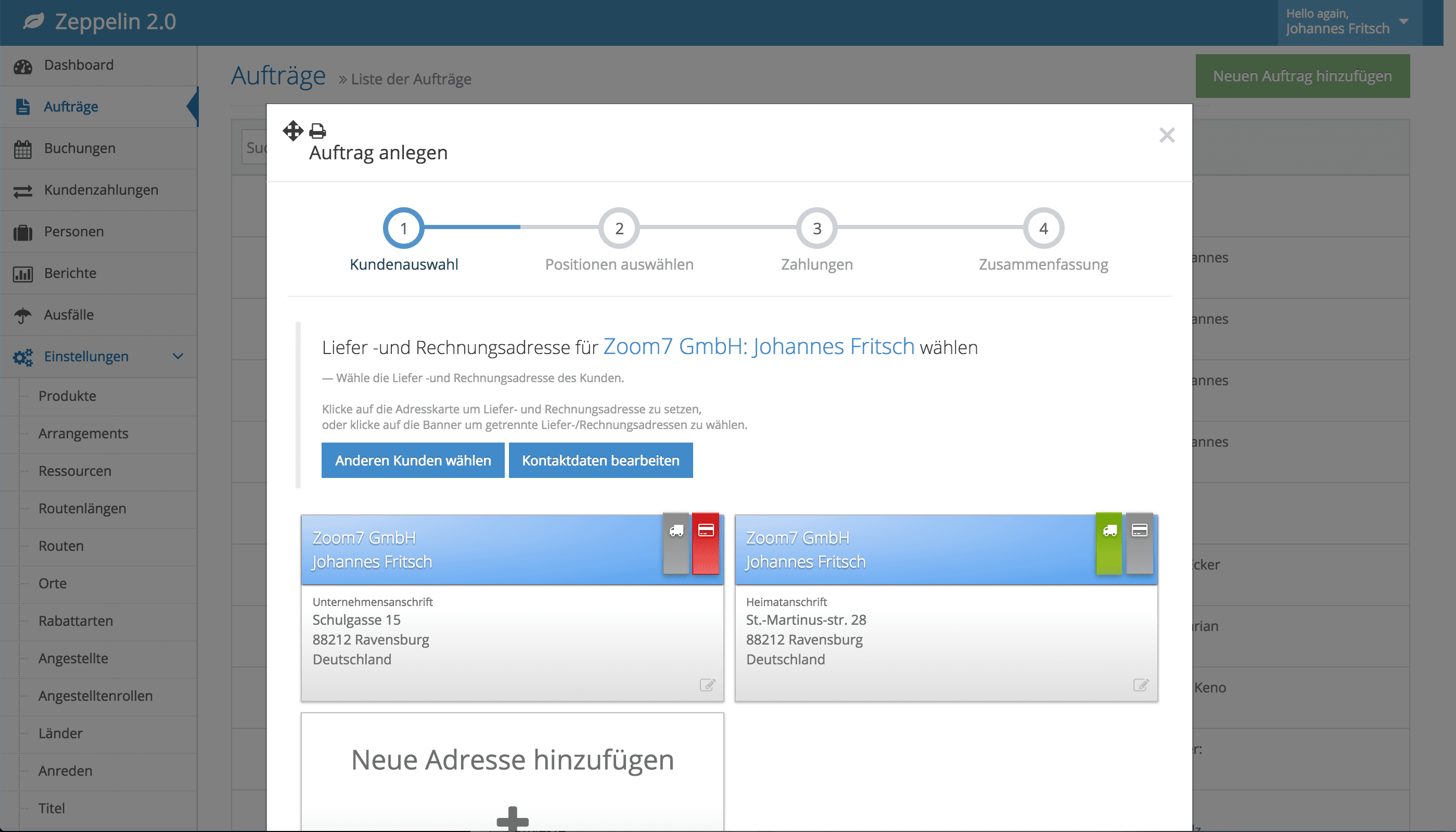This screenshot has width=1456, height=832.
Task: Collapse the Einstellungen menu chevron
Action: point(178,356)
